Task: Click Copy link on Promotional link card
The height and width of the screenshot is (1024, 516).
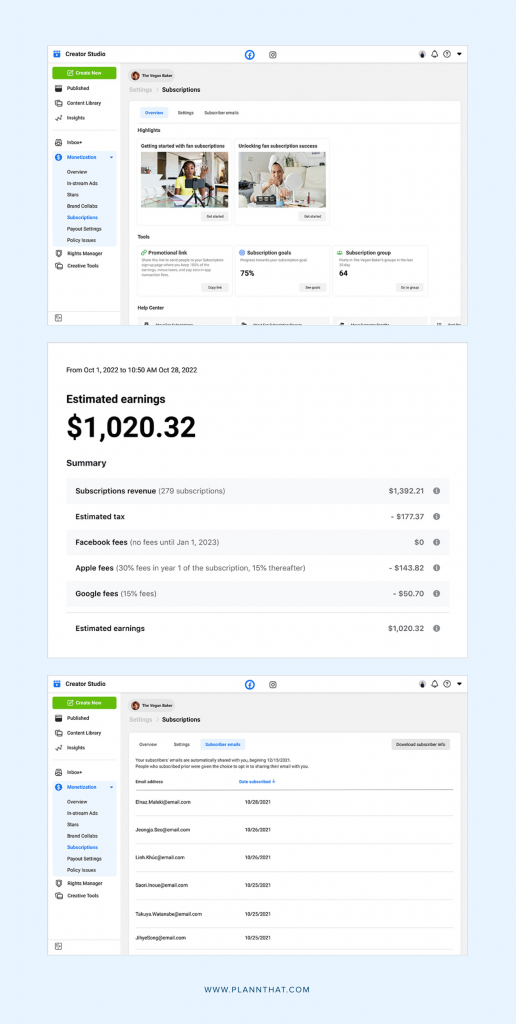Action: [x=215, y=287]
